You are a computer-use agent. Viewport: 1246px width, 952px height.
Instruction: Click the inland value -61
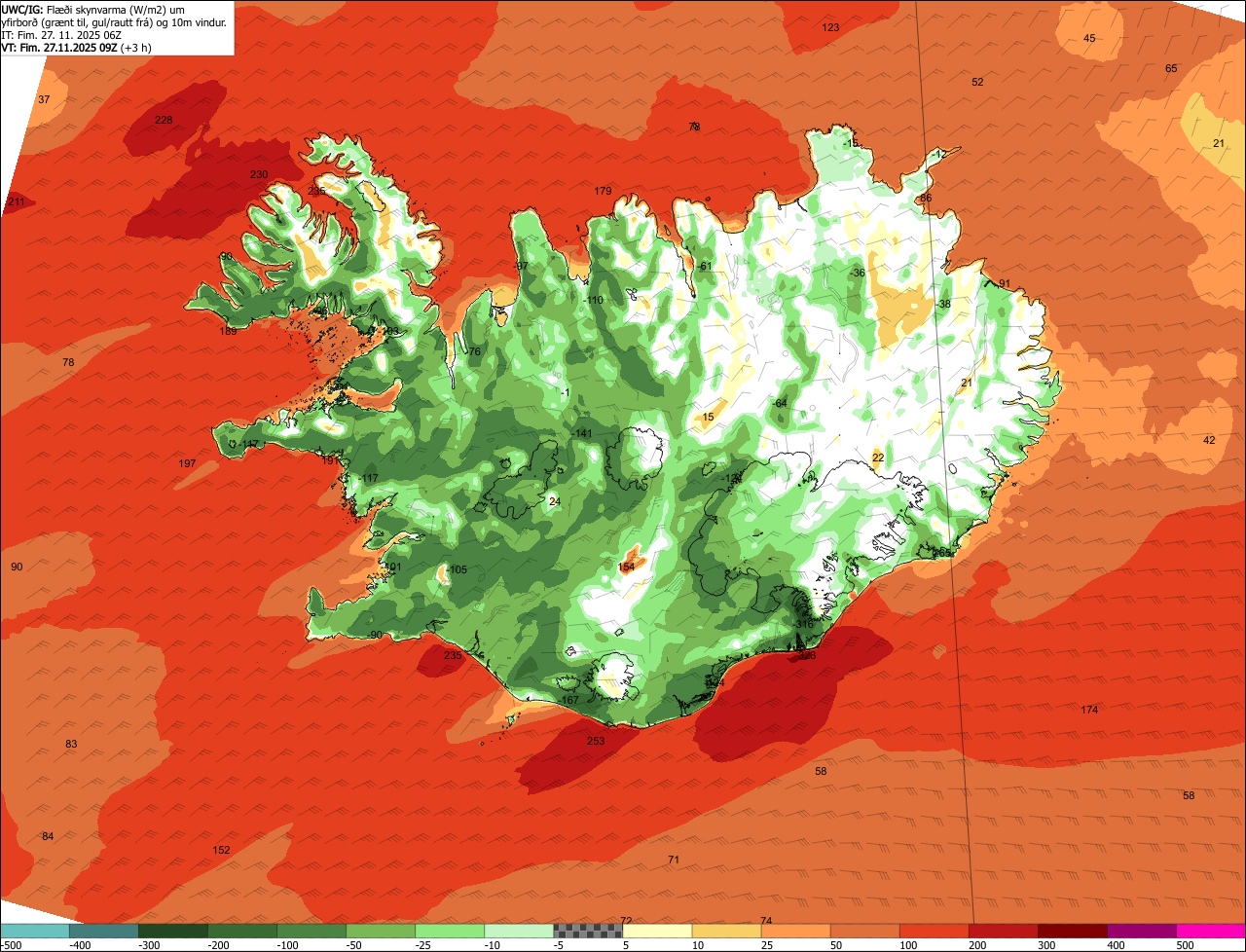705,266
